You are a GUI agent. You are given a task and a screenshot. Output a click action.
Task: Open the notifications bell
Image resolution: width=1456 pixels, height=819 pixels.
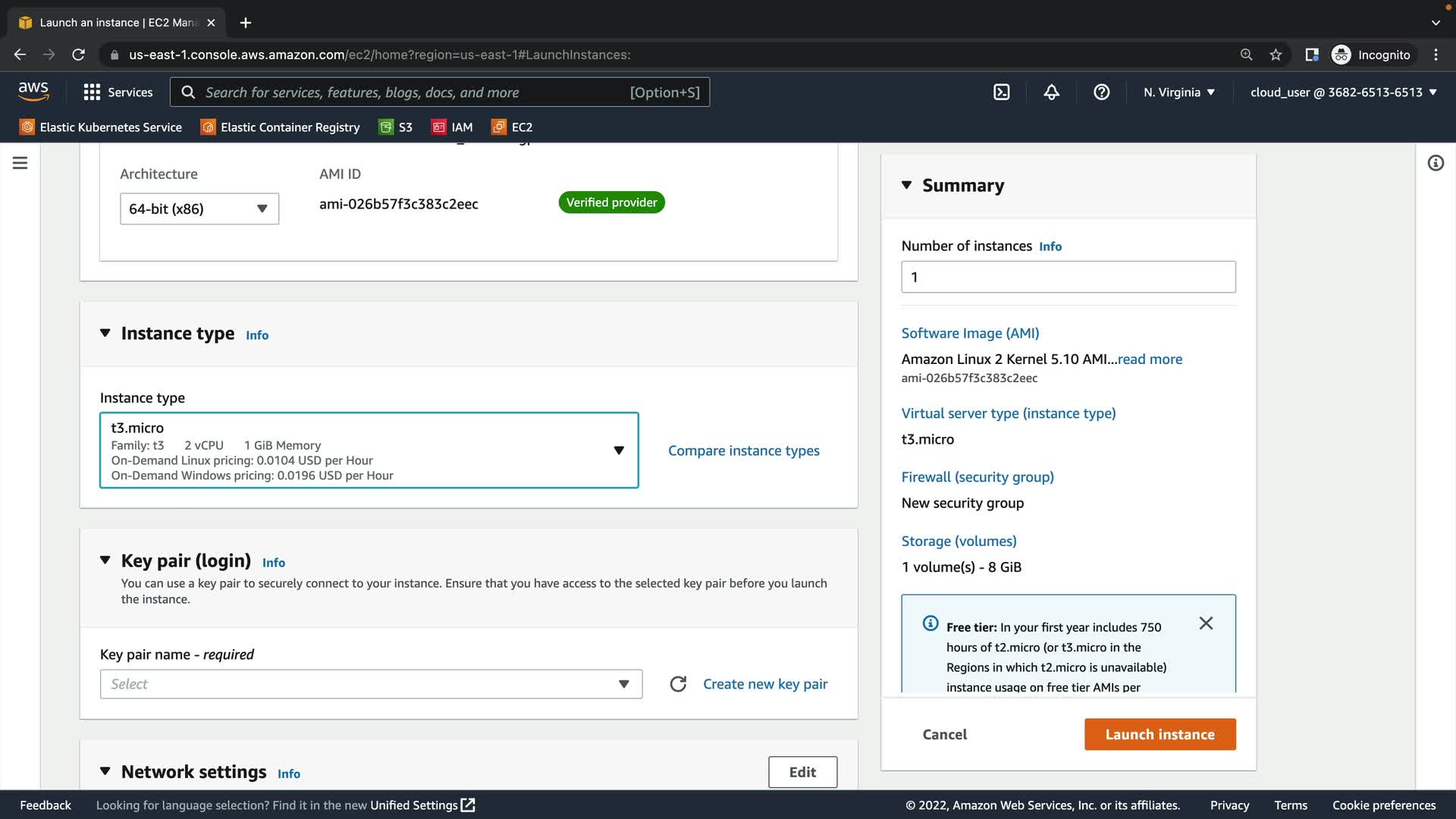coord(1051,93)
